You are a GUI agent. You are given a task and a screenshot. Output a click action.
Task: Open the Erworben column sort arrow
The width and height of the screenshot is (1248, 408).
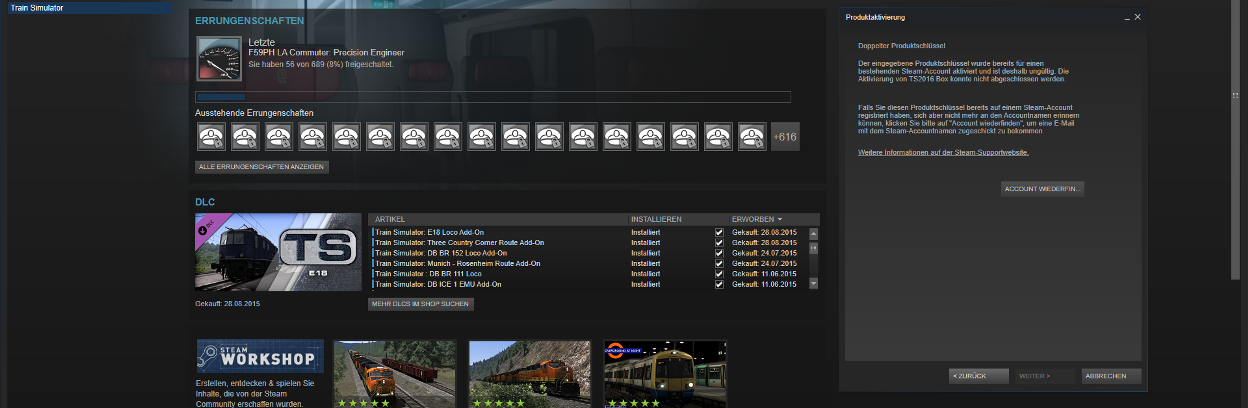(x=780, y=219)
